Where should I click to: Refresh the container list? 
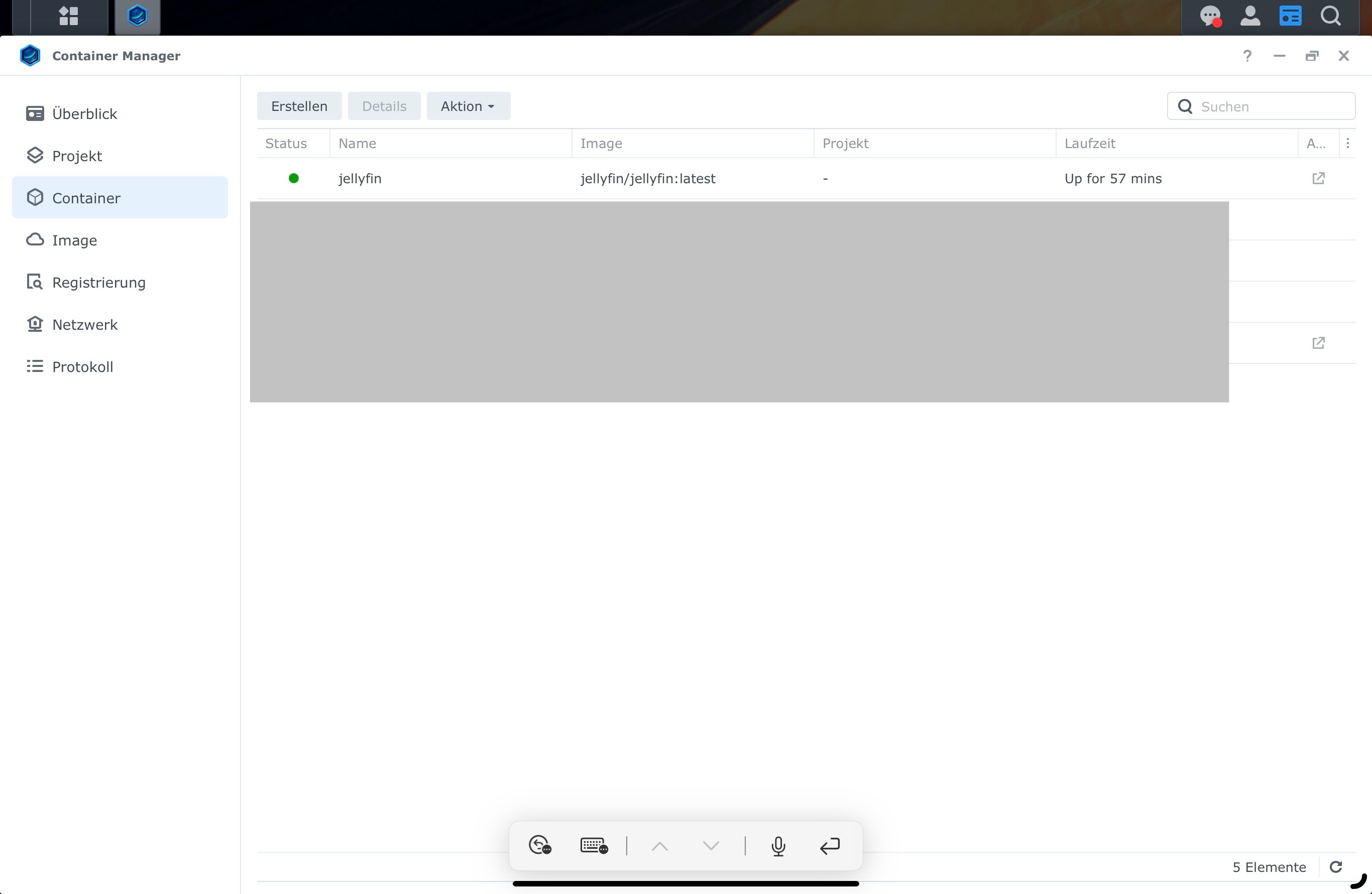pyautogui.click(x=1336, y=867)
